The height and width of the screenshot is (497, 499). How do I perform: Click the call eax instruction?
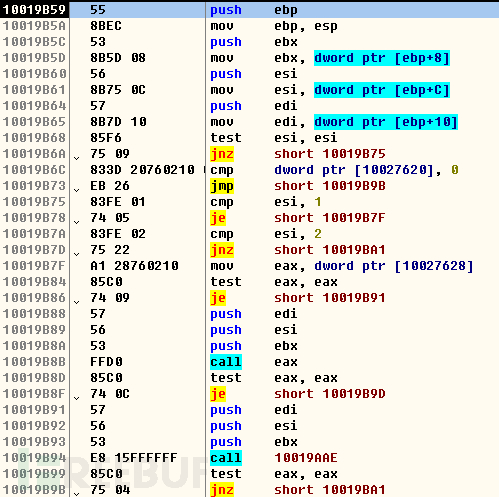(254, 362)
